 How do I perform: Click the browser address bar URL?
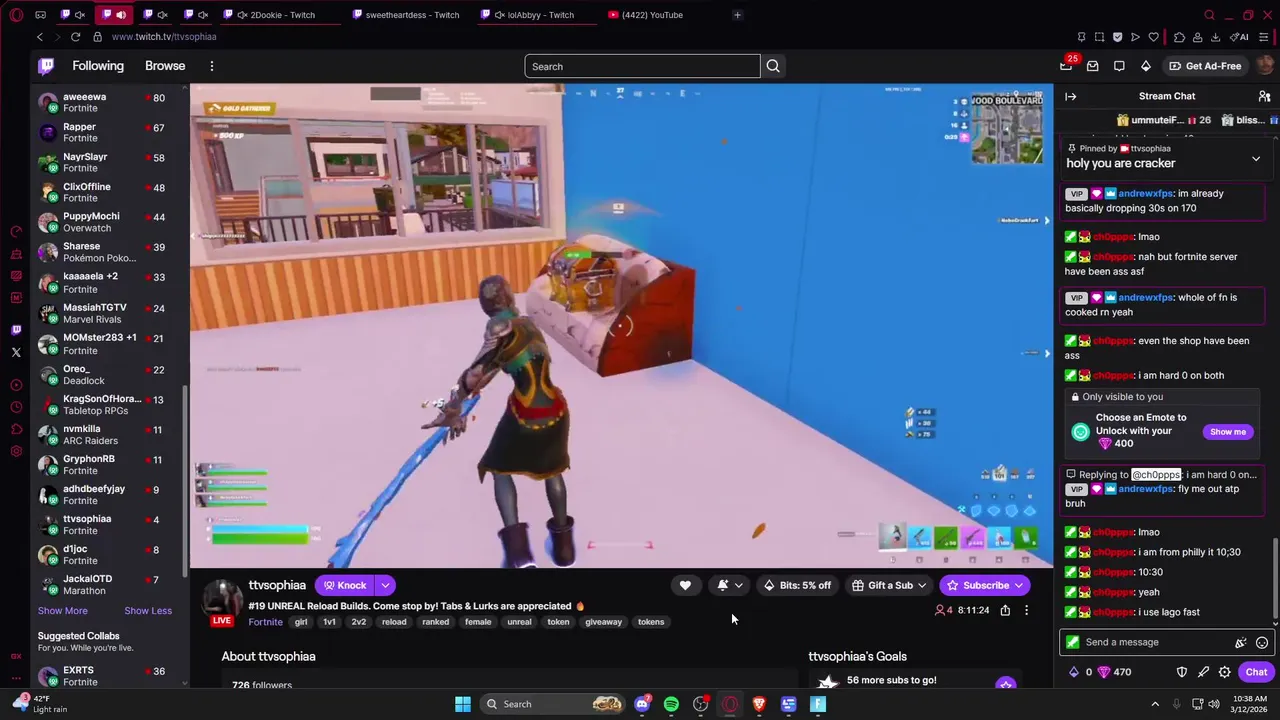[x=164, y=37]
